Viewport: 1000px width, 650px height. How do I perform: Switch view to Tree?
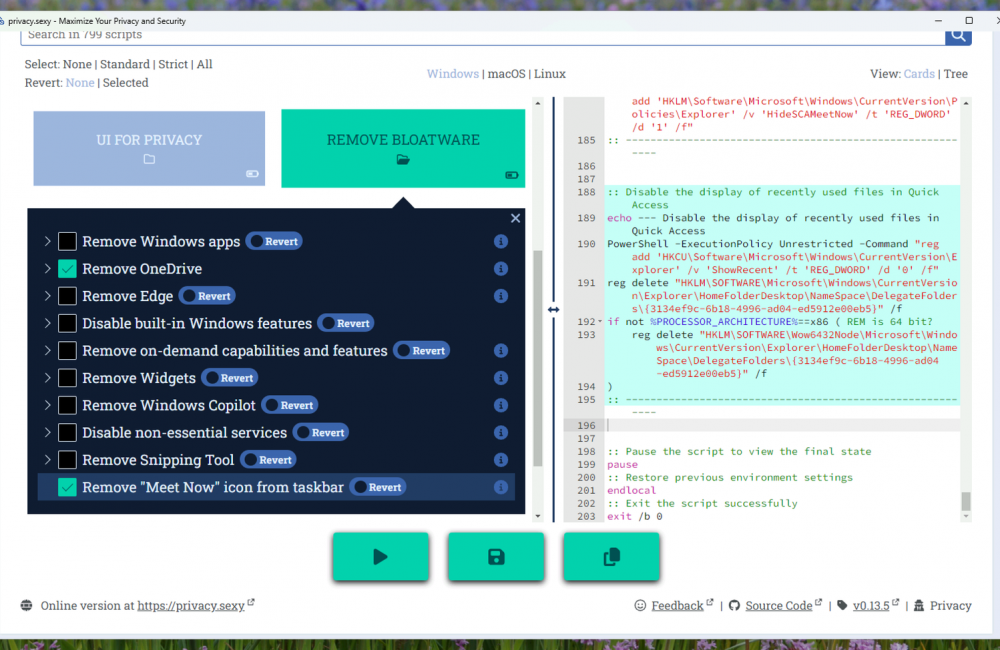[955, 74]
